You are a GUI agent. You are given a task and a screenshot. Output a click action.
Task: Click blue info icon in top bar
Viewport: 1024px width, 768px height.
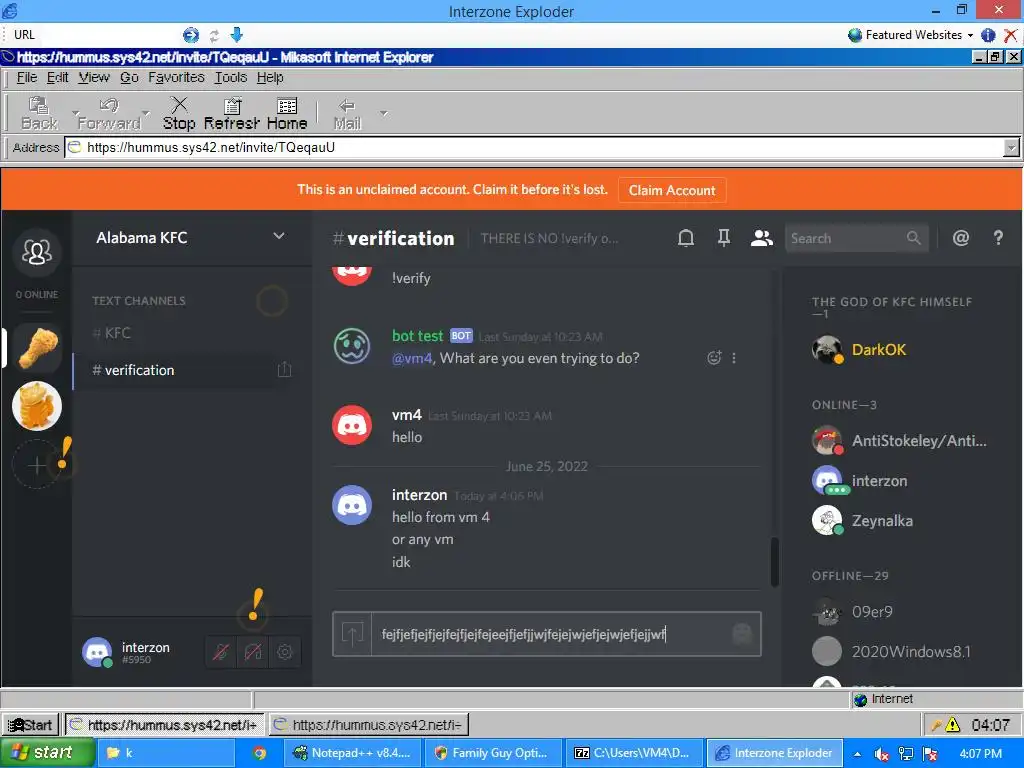[x=988, y=35]
